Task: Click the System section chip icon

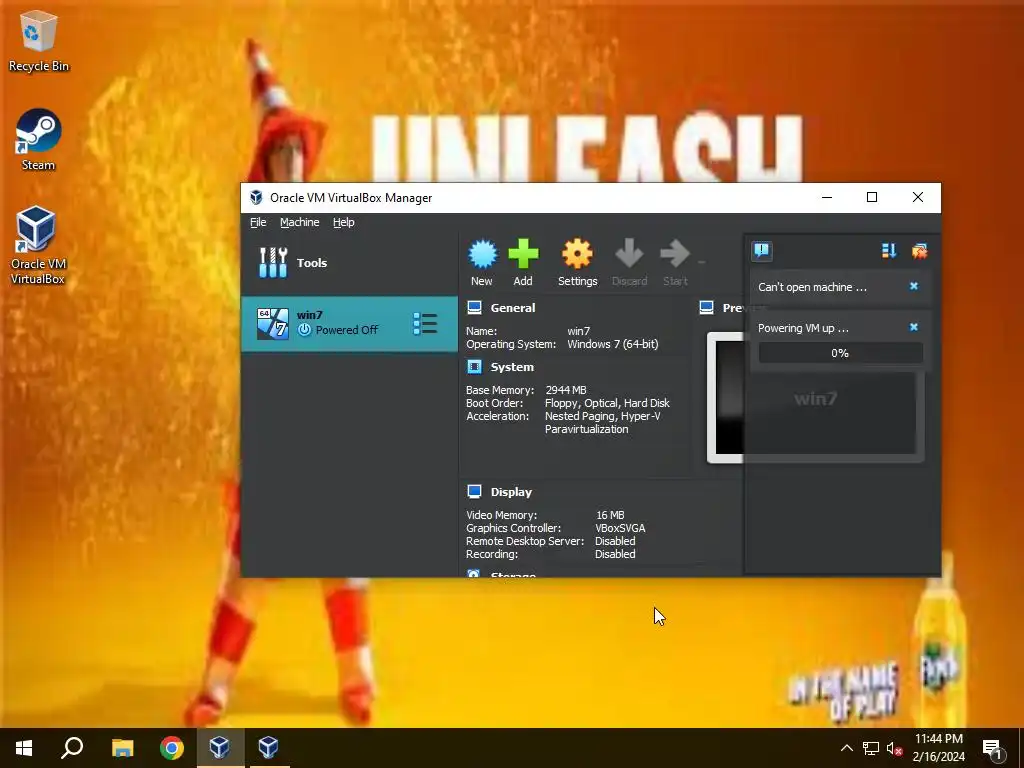Action: 475,367
